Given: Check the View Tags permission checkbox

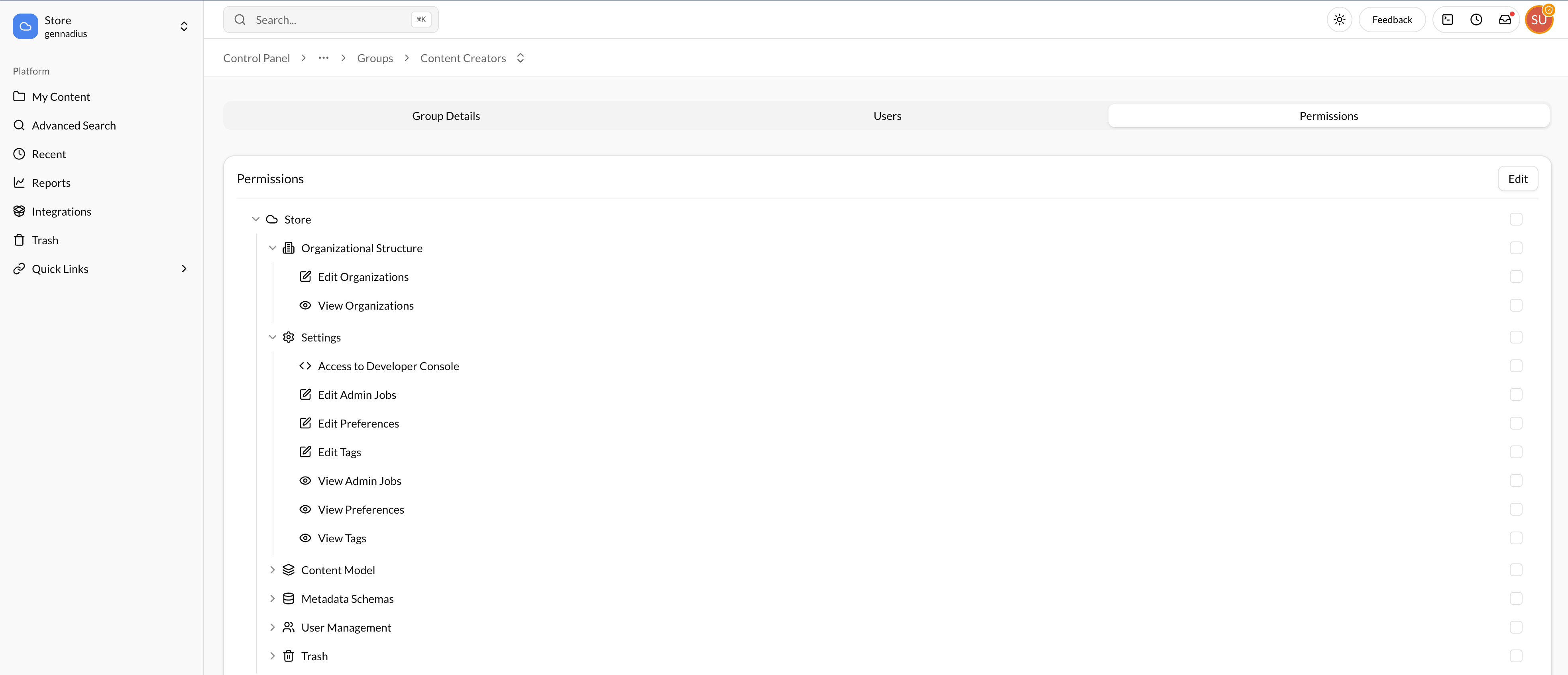Looking at the screenshot, I should (1516, 538).
